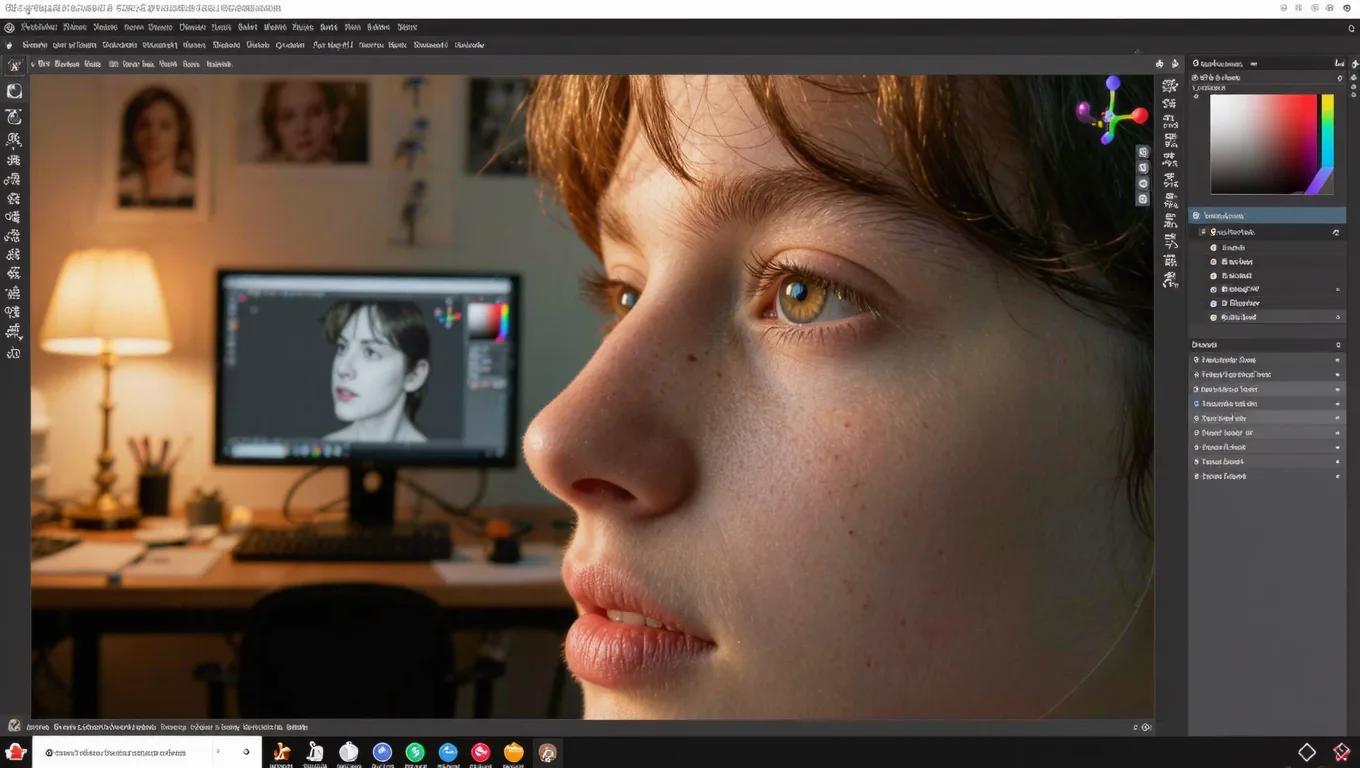Open the orange squirrel-shaped taskbar app

point(282,752)
